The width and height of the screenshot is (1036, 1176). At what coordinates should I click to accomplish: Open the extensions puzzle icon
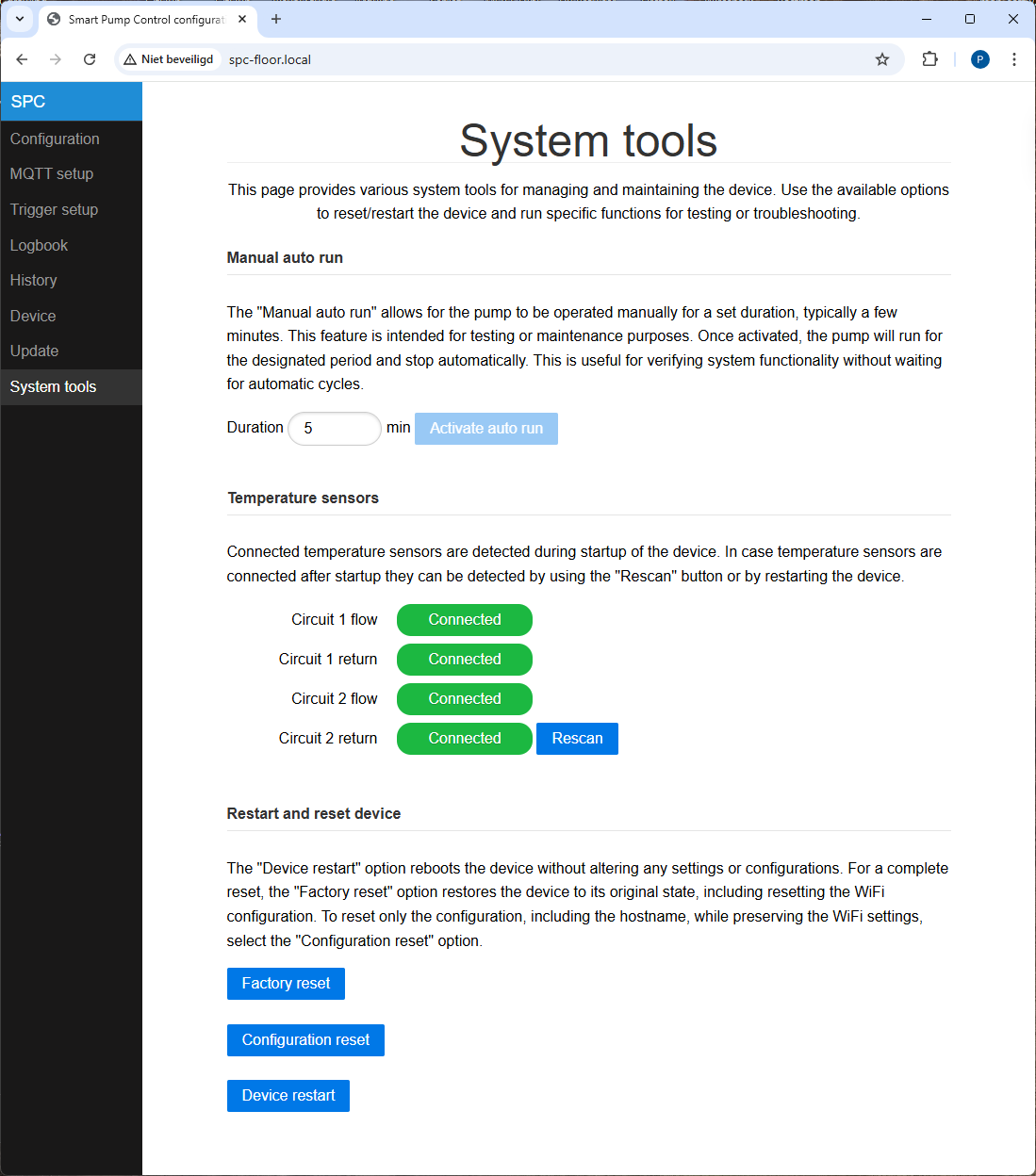point(930,59)
